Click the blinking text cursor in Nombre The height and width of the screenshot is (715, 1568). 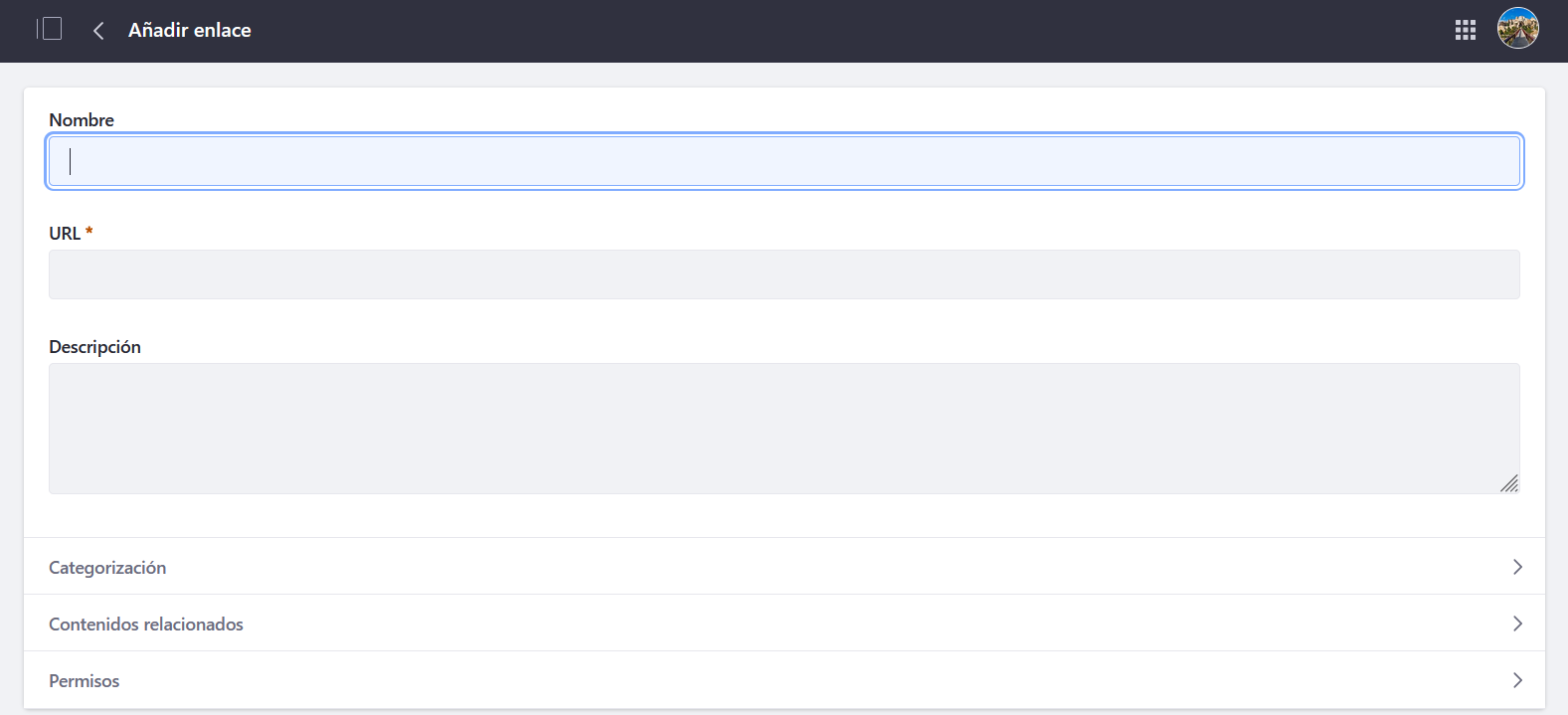coord(70,161)
